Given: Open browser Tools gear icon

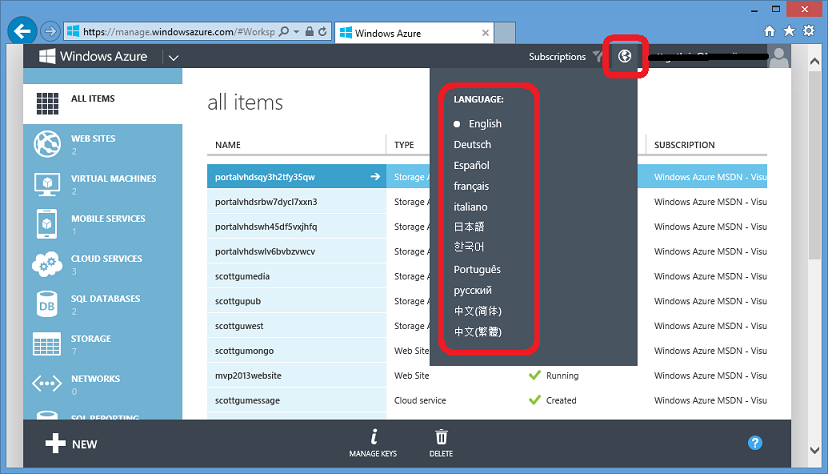Looking at the screenshot, I should pyautogui.click(x=808, y=31).
